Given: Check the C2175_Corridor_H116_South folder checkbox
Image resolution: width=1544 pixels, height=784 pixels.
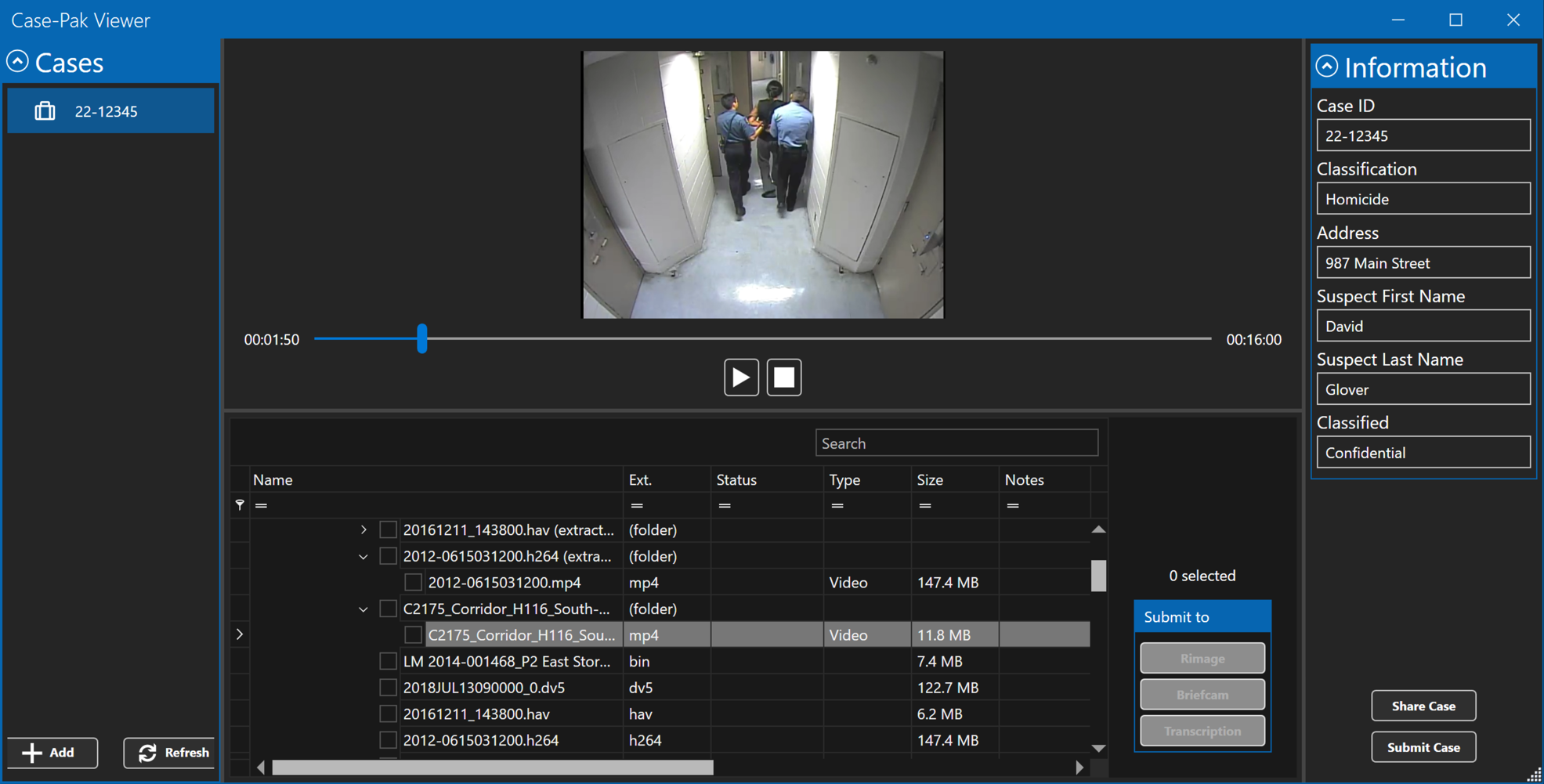Looking at the screenshot, I should point(388,609).
